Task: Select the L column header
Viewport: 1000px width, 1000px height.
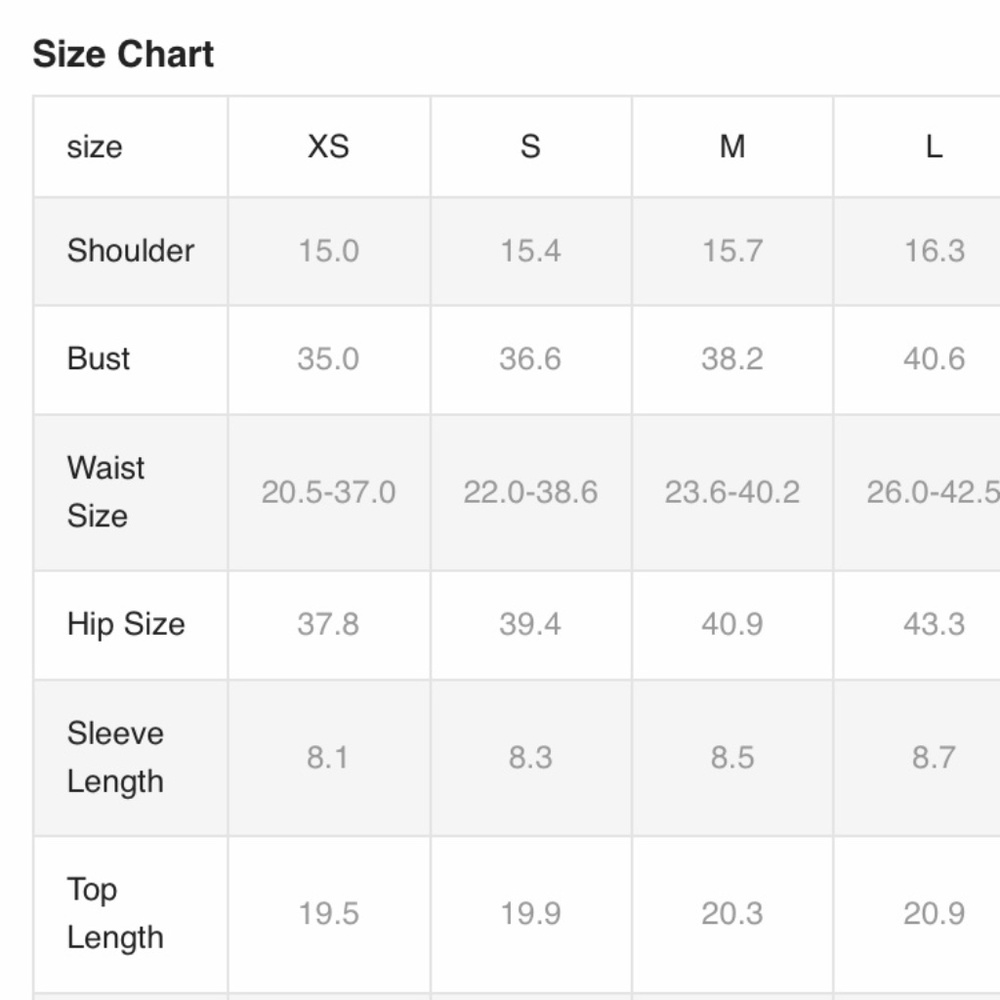Action: point(933,147)
